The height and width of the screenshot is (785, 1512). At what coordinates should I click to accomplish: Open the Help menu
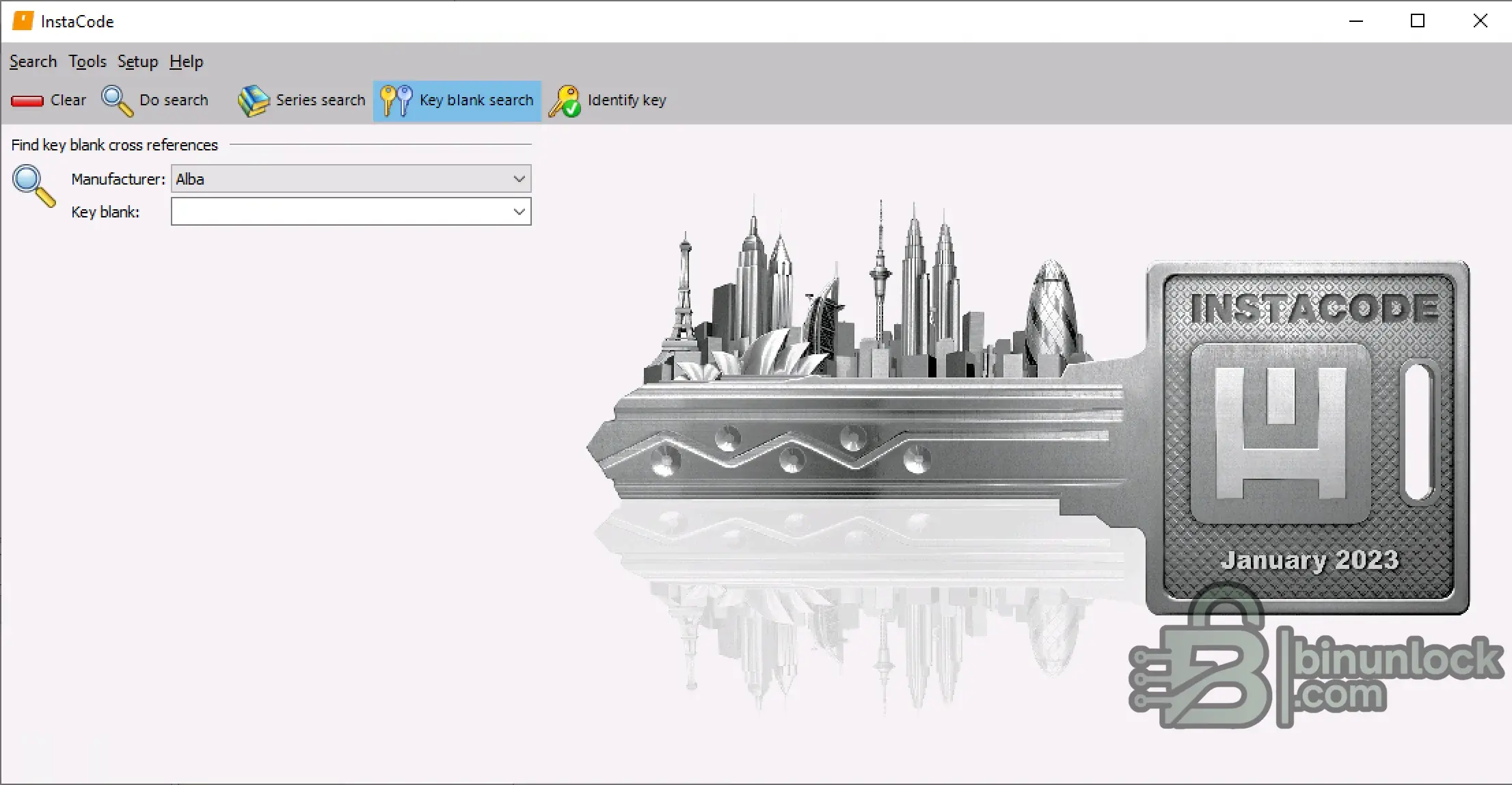186,62
